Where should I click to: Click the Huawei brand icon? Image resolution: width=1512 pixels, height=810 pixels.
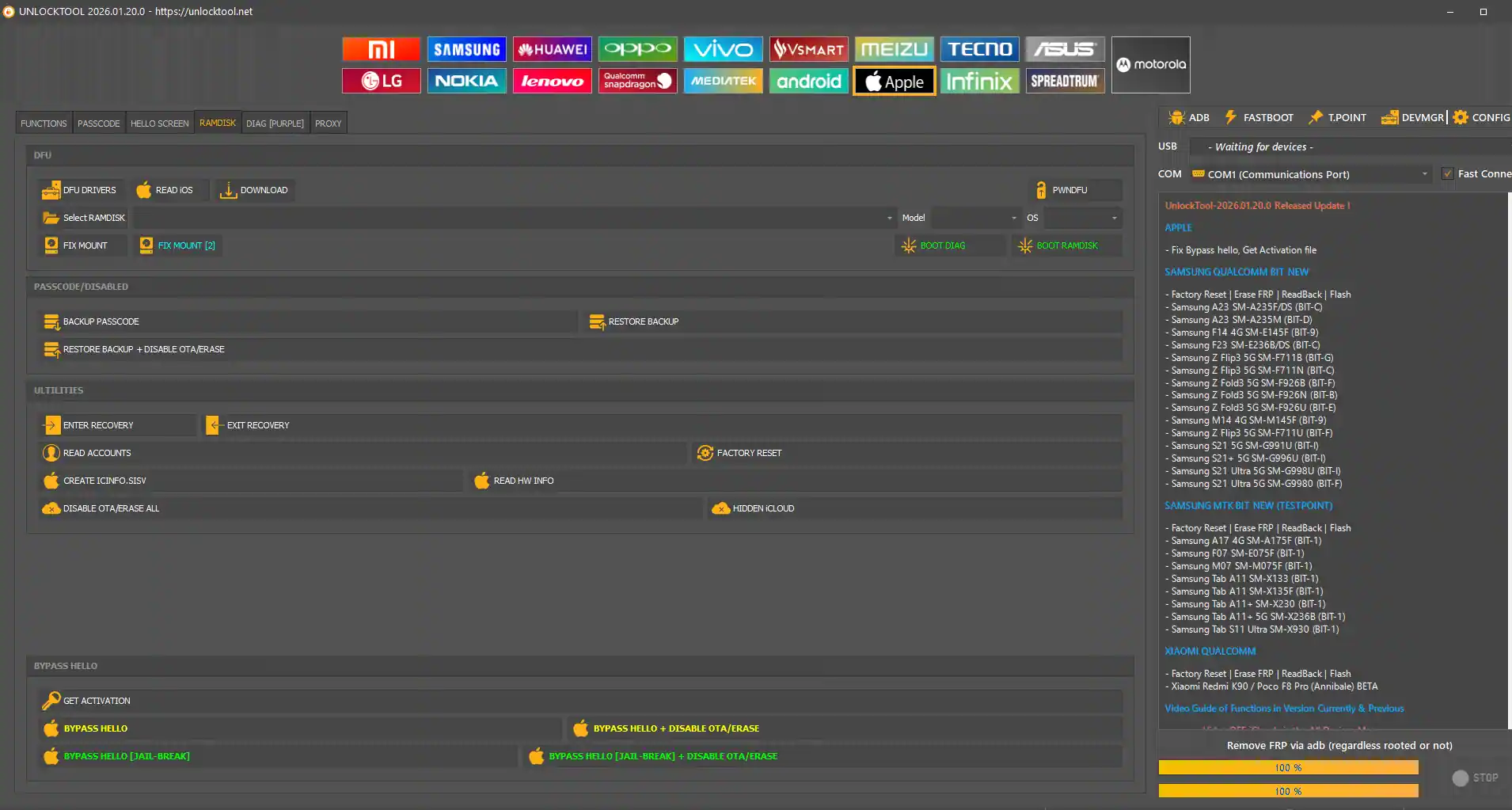tap(552, 49)
